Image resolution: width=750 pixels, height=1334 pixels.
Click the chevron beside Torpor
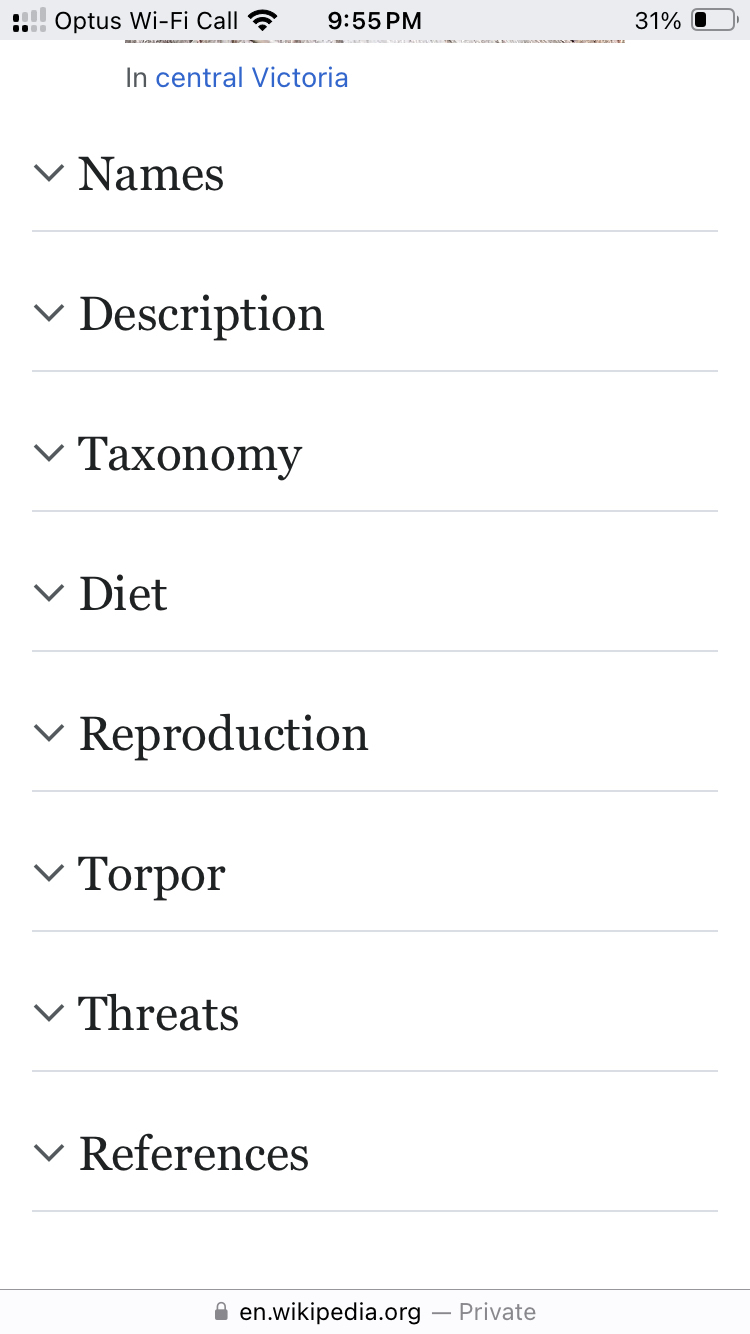48,873
